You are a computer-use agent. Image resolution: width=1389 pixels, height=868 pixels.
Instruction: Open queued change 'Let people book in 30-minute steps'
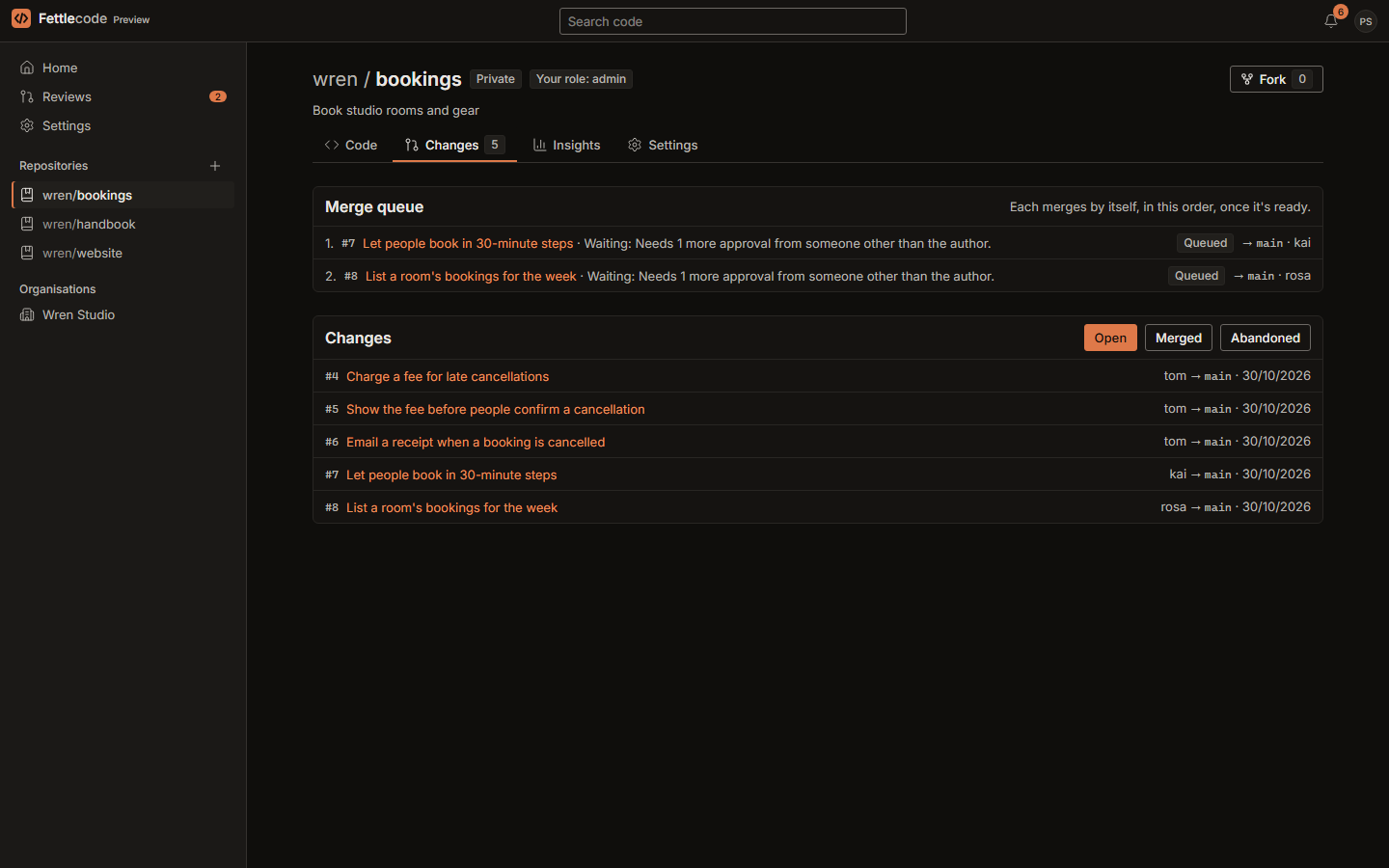468,243
